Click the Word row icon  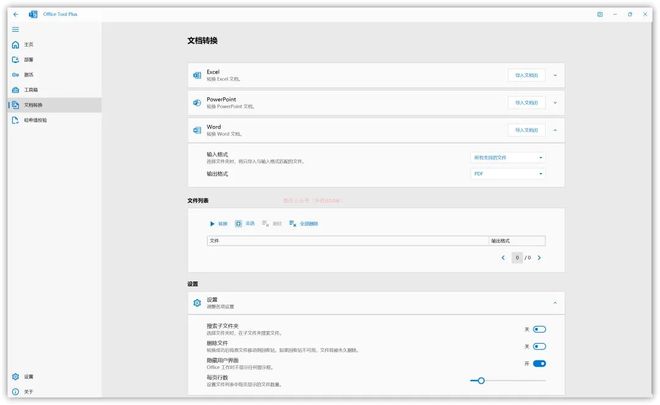point(197,131)
